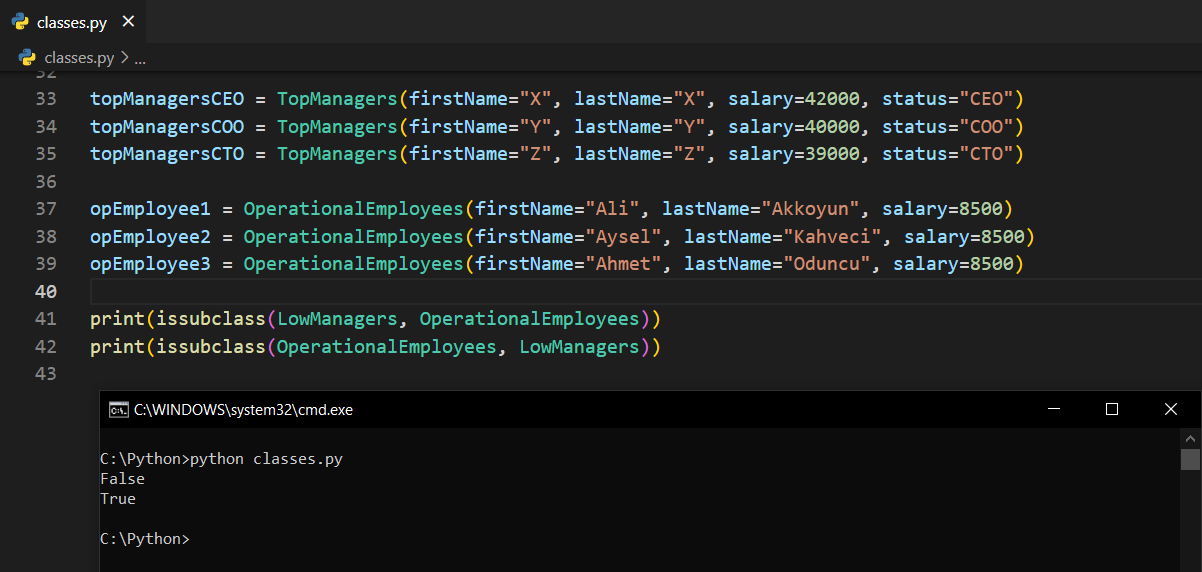Viewport: 1202px width, 572px height.
Task: Select line number 33 in the gutter
Action: point(46,99)
